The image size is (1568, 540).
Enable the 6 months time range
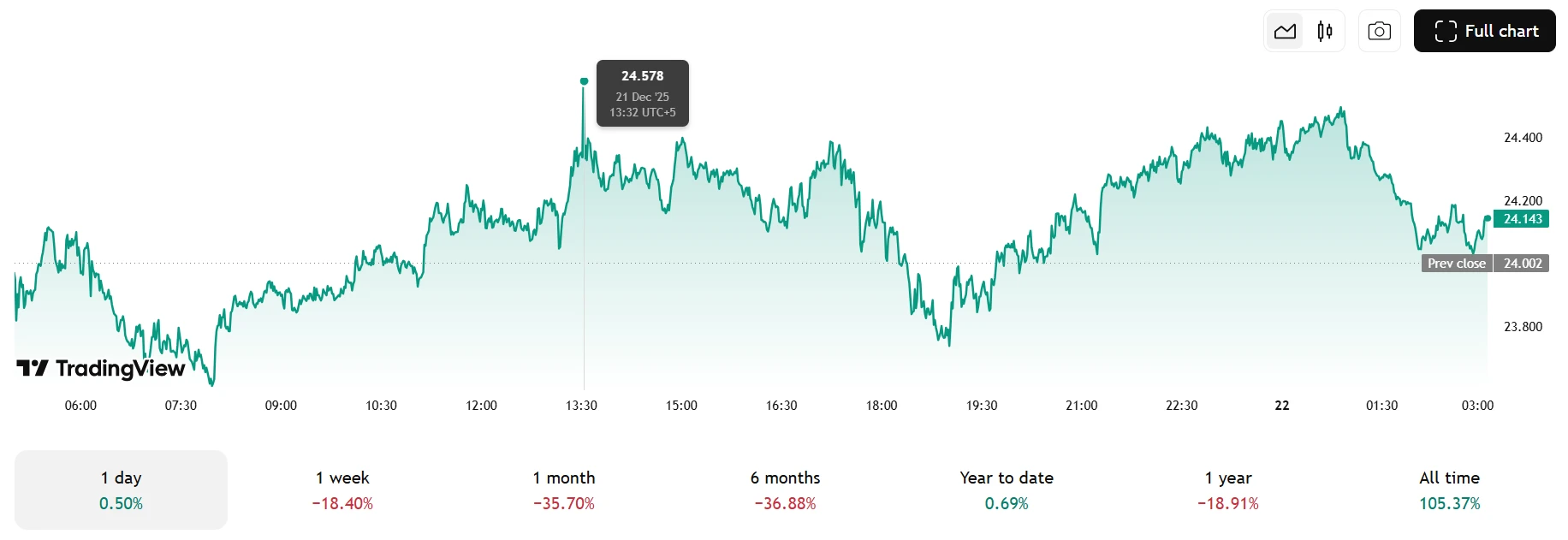click(785, 490)
